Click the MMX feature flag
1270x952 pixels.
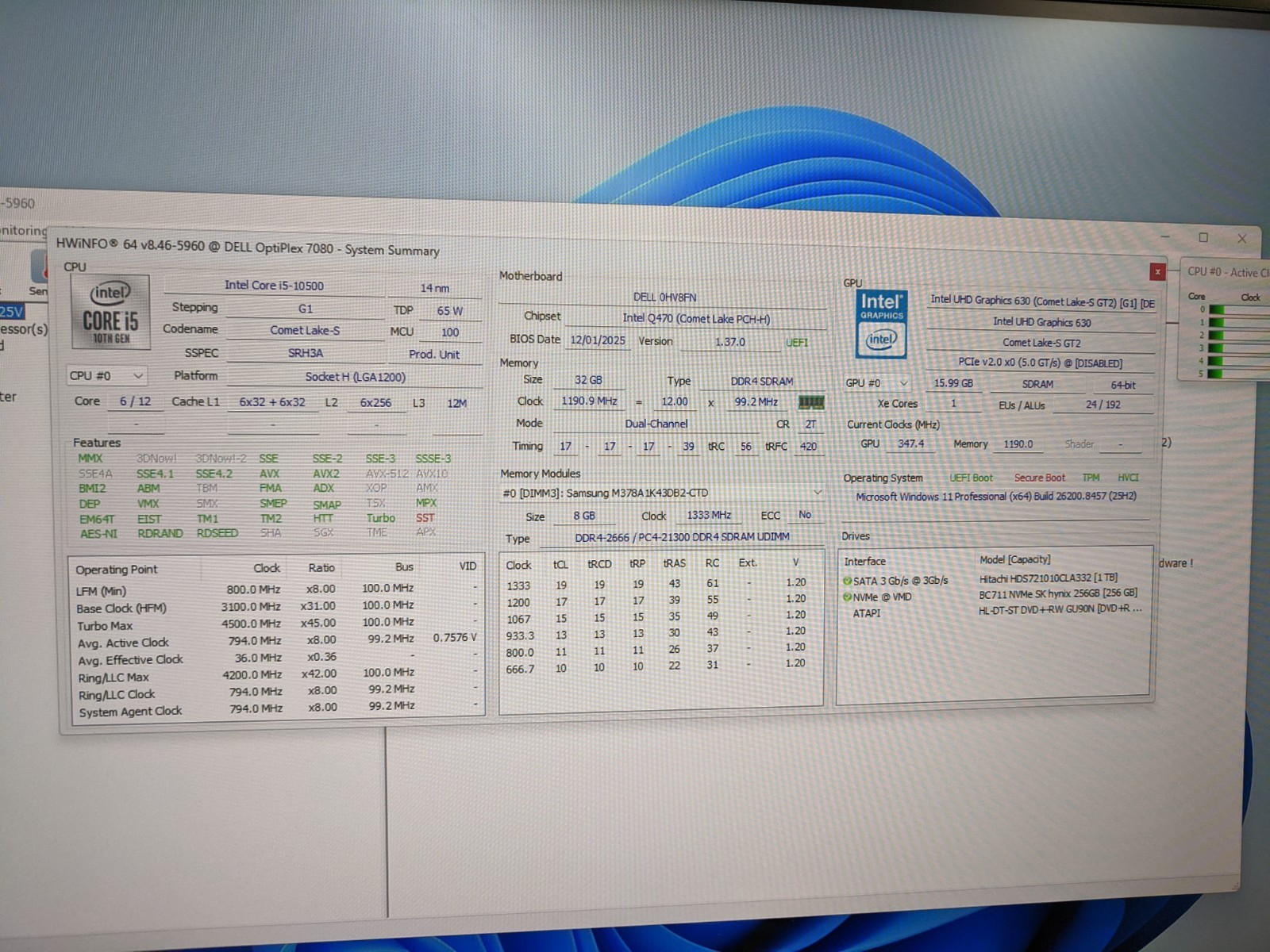[x=90, y=459]
